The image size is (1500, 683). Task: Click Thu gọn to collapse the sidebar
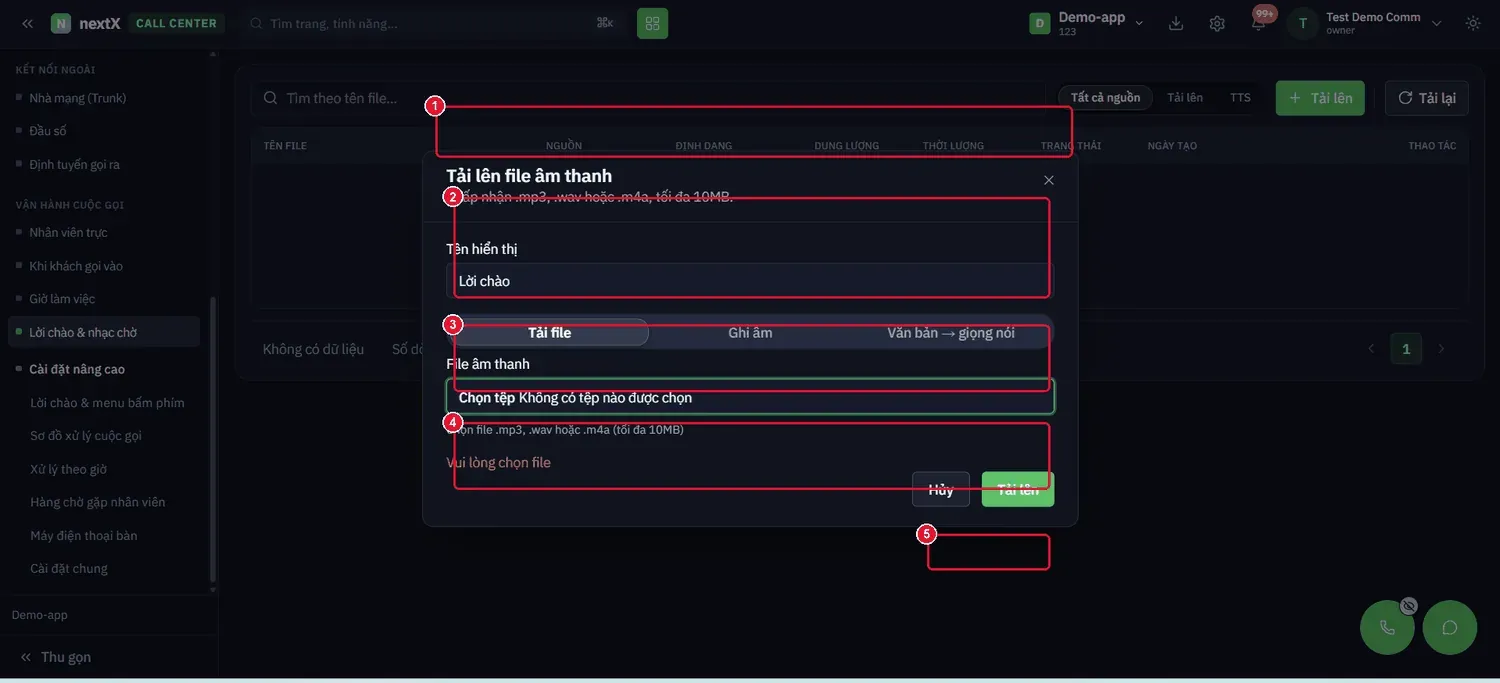[56, 657]
